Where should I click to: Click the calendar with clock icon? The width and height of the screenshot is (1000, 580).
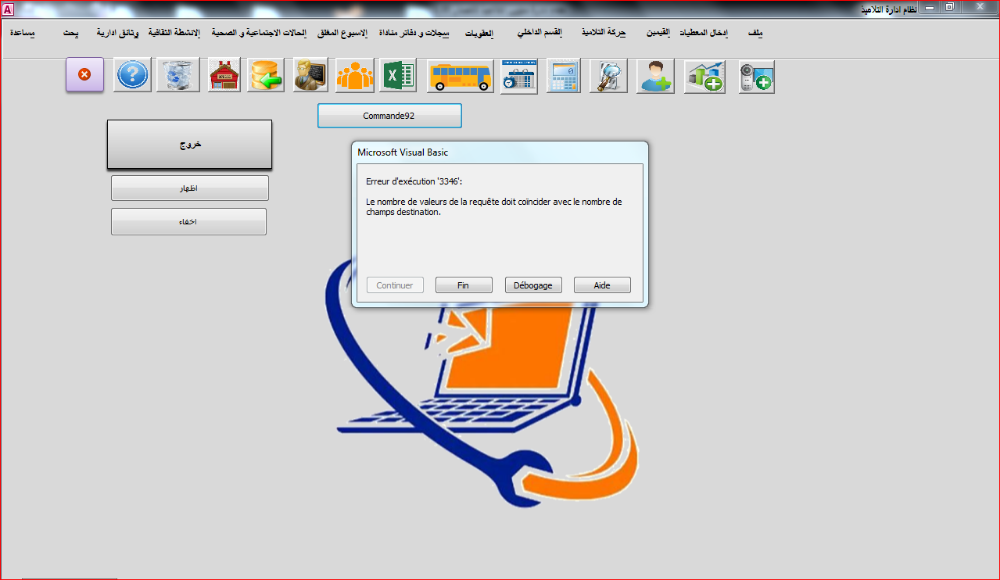(519, 75)
